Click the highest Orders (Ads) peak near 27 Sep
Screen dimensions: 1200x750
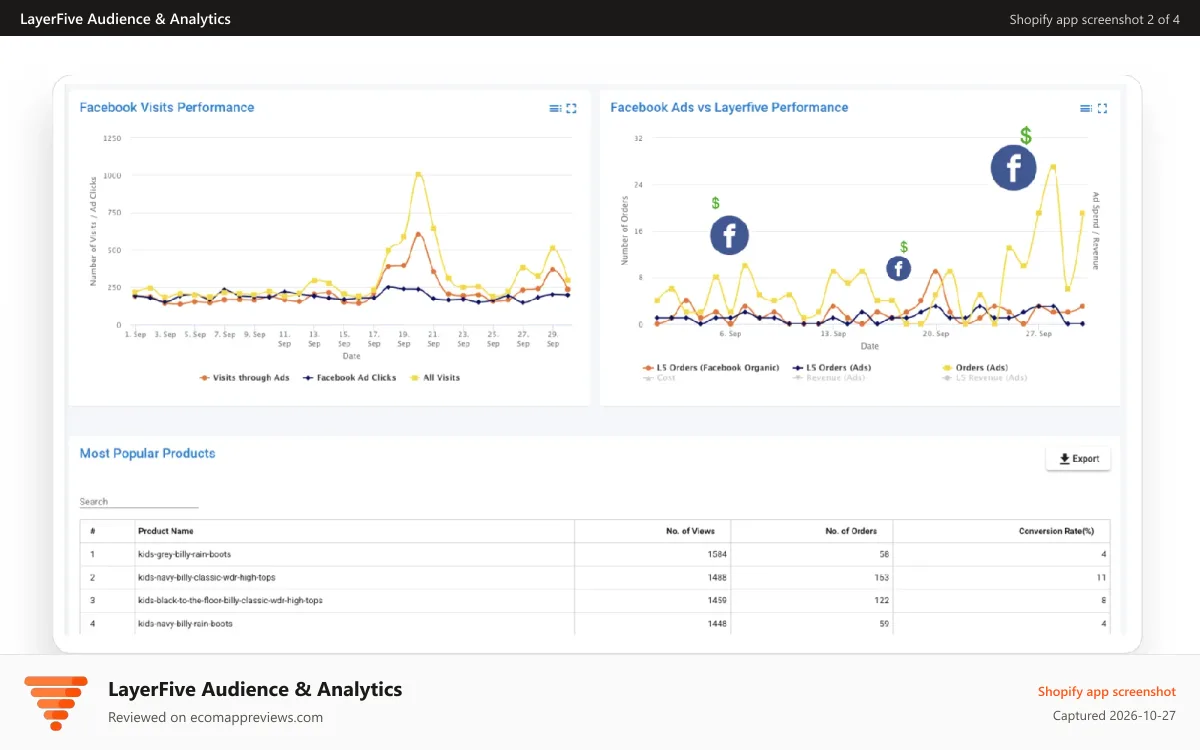click(1053, 167)
